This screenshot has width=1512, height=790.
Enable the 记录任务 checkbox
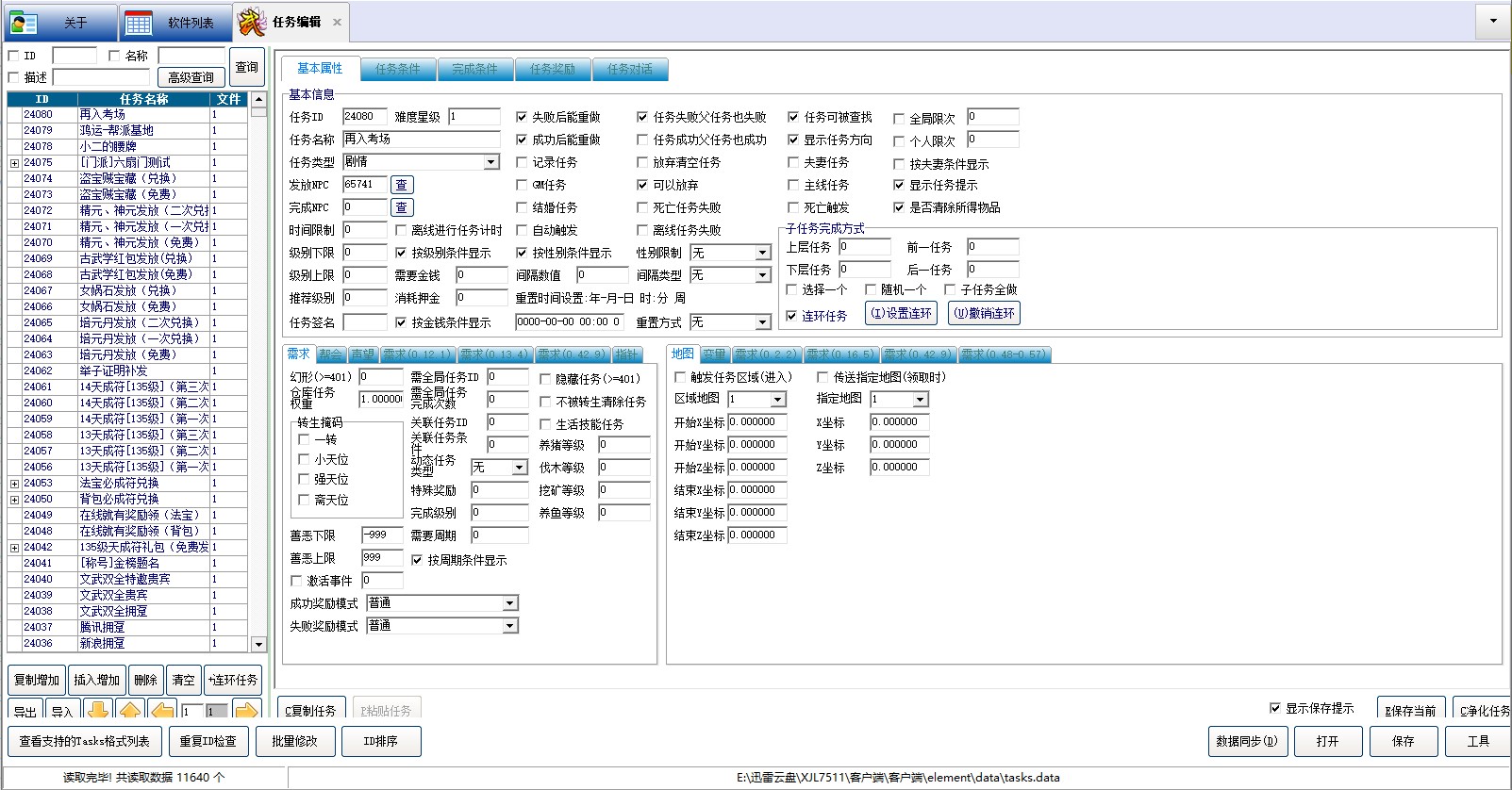pyautogui.click(x=522, y=162)
